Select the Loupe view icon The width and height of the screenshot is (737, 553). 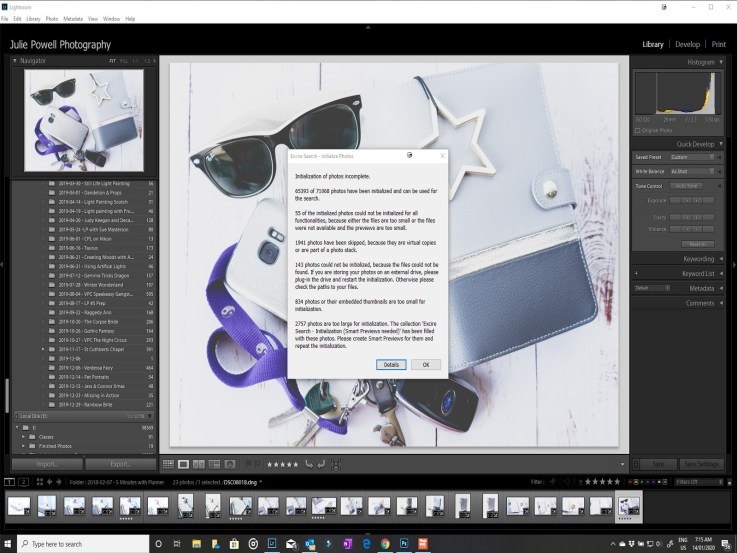[x=183, y=464]
